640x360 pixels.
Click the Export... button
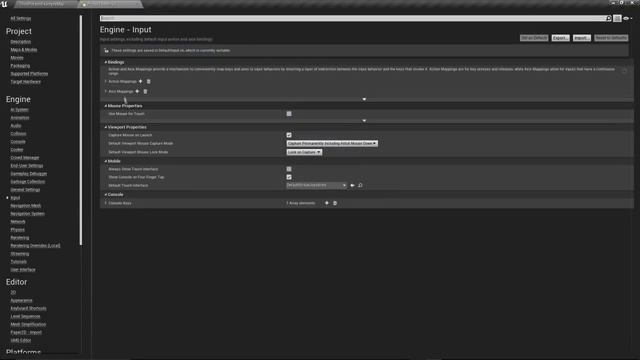point(560,38)
